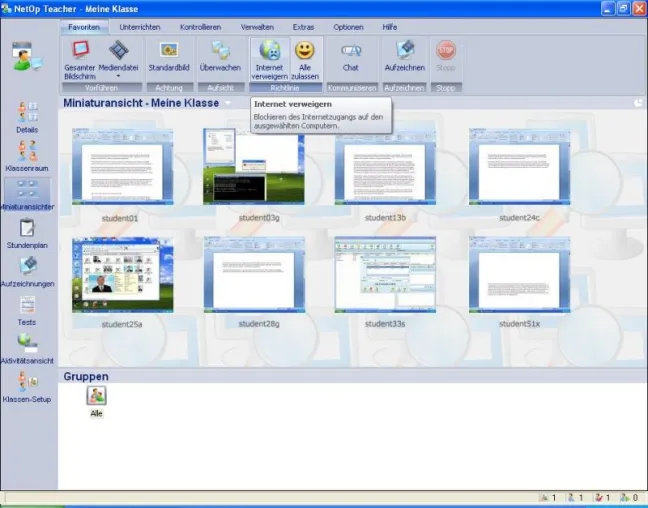Select student24c thumbnail
648x508 pixels.
tap(519, 166)
